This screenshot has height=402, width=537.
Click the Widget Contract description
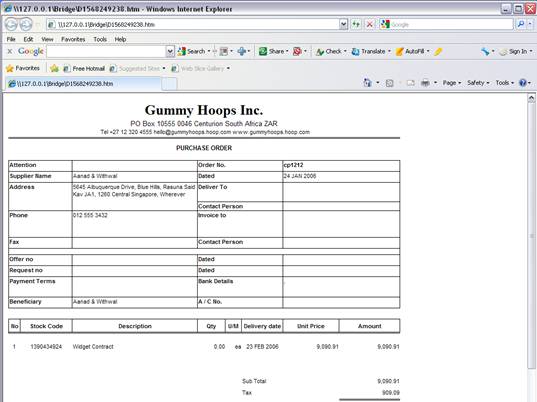93,347
